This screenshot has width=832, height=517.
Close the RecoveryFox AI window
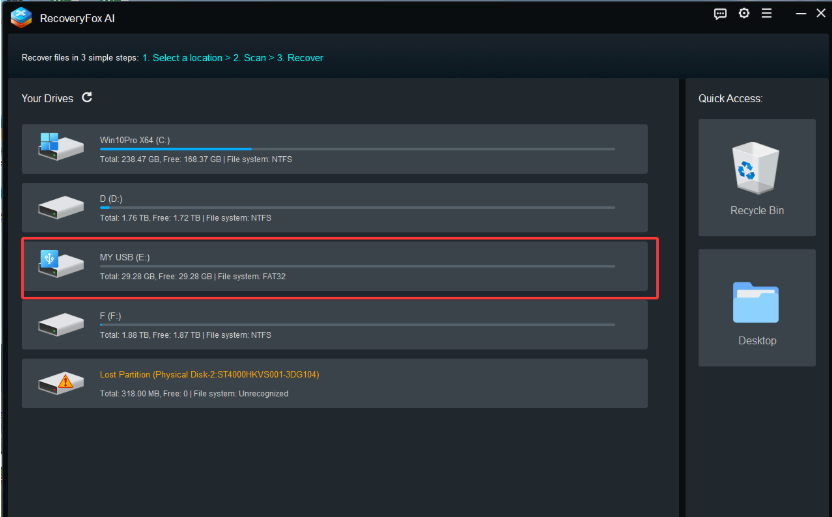[821, 13]
